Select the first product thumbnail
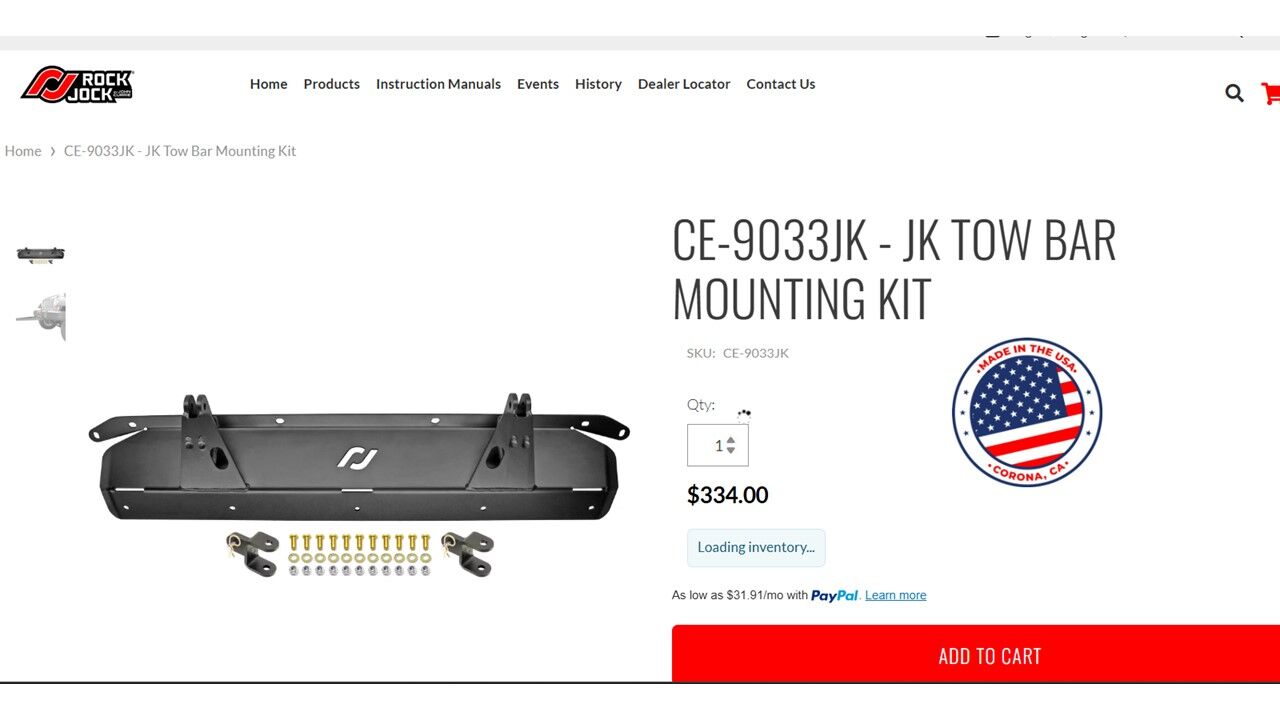This screenshot has height=720, width=1280. pyautogui.click(x=41, y=254)
